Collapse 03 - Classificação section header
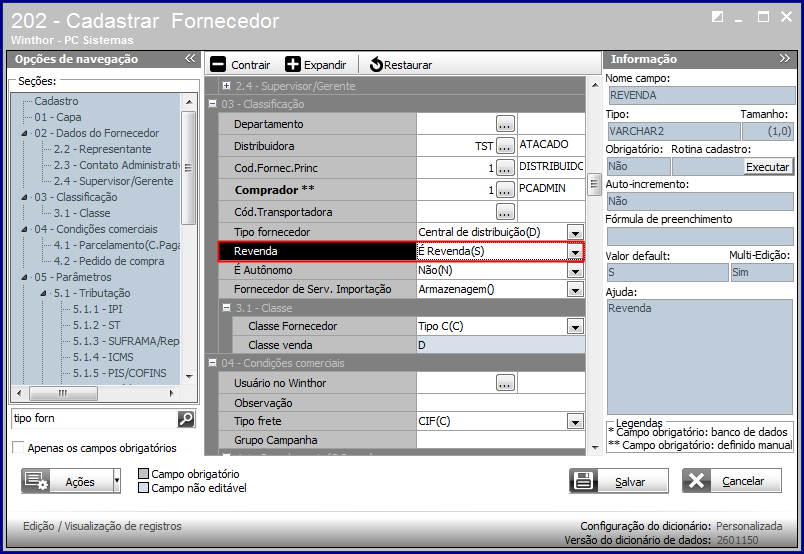The width and height of the screenshot is (804, 554). click(x=212, y=104)
